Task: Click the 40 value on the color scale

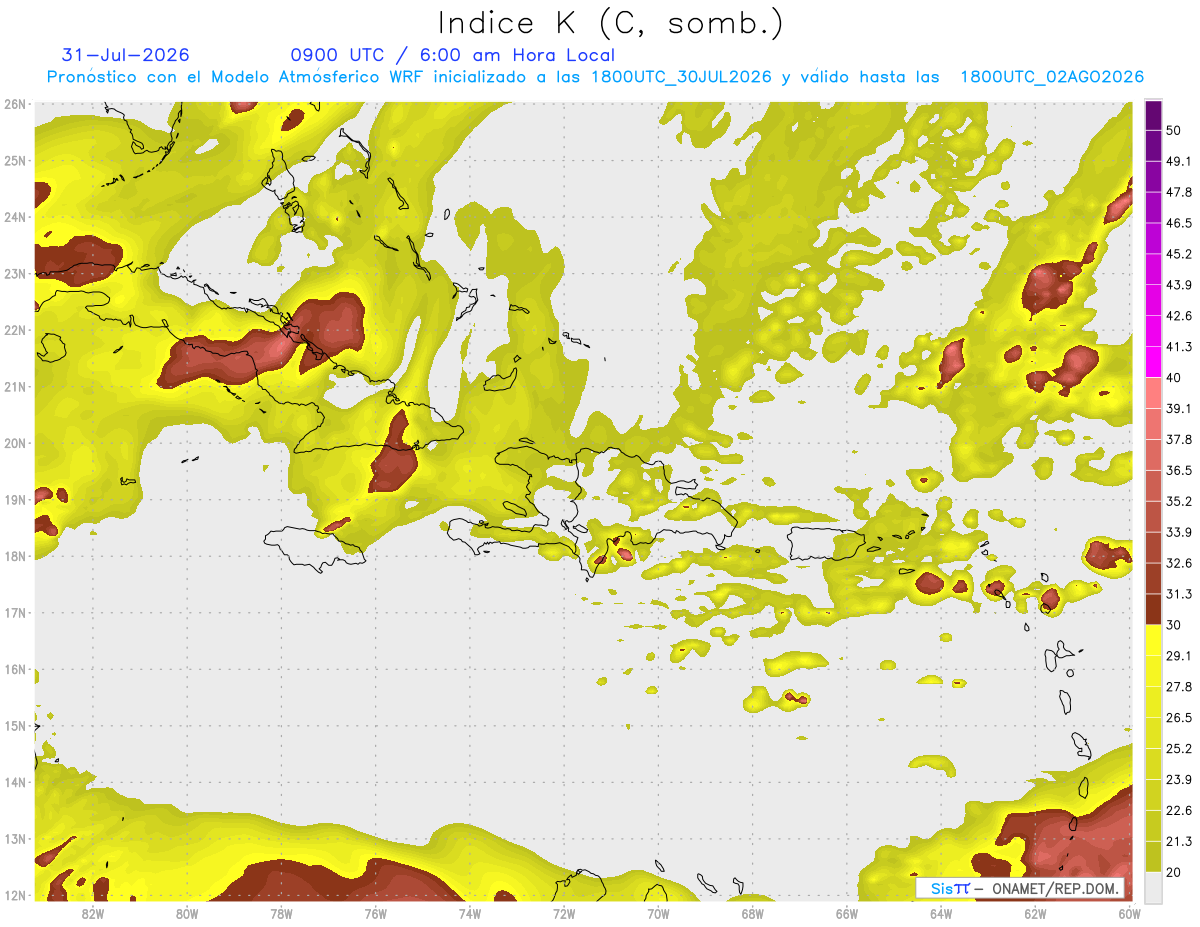Action: 1175,378
